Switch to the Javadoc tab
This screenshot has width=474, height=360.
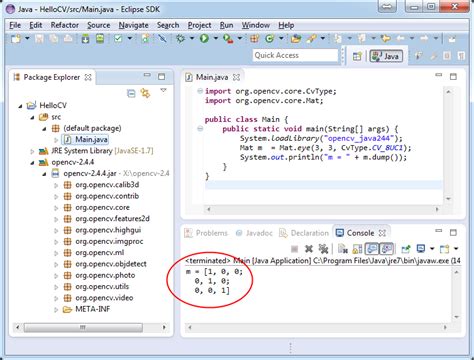[x=254, y=233]
